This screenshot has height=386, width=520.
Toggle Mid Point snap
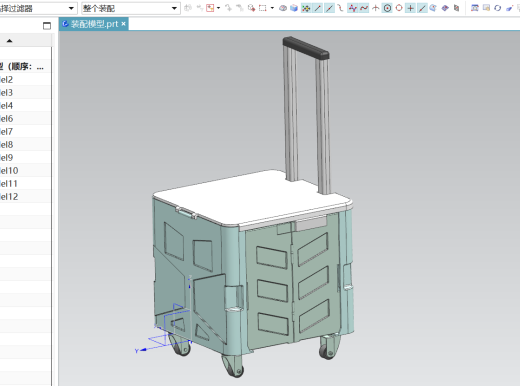pos(329,8)
